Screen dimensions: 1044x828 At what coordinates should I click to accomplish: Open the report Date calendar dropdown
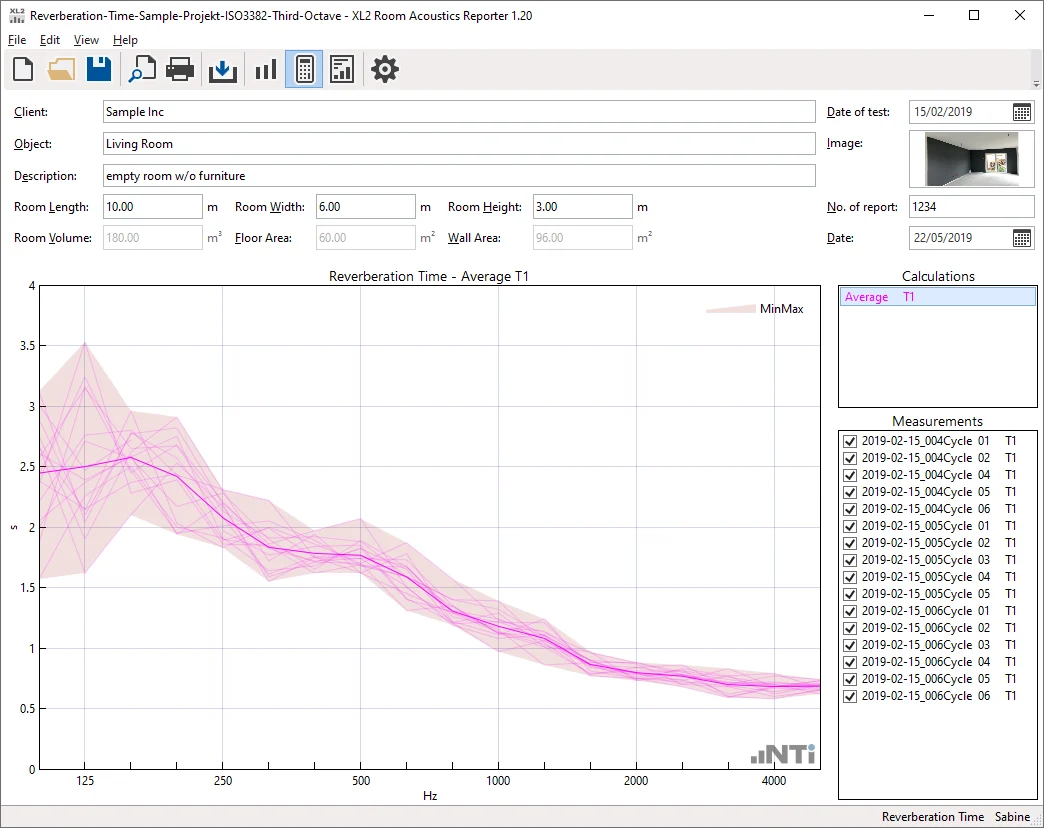(1021, 238)
